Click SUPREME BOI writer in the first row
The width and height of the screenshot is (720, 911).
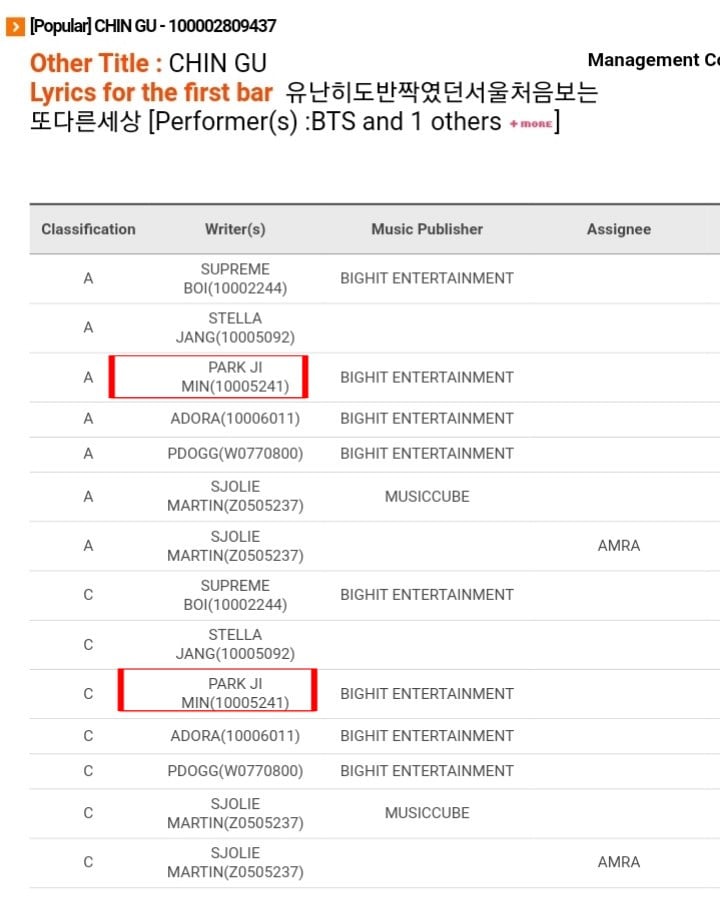click(235, 279)
